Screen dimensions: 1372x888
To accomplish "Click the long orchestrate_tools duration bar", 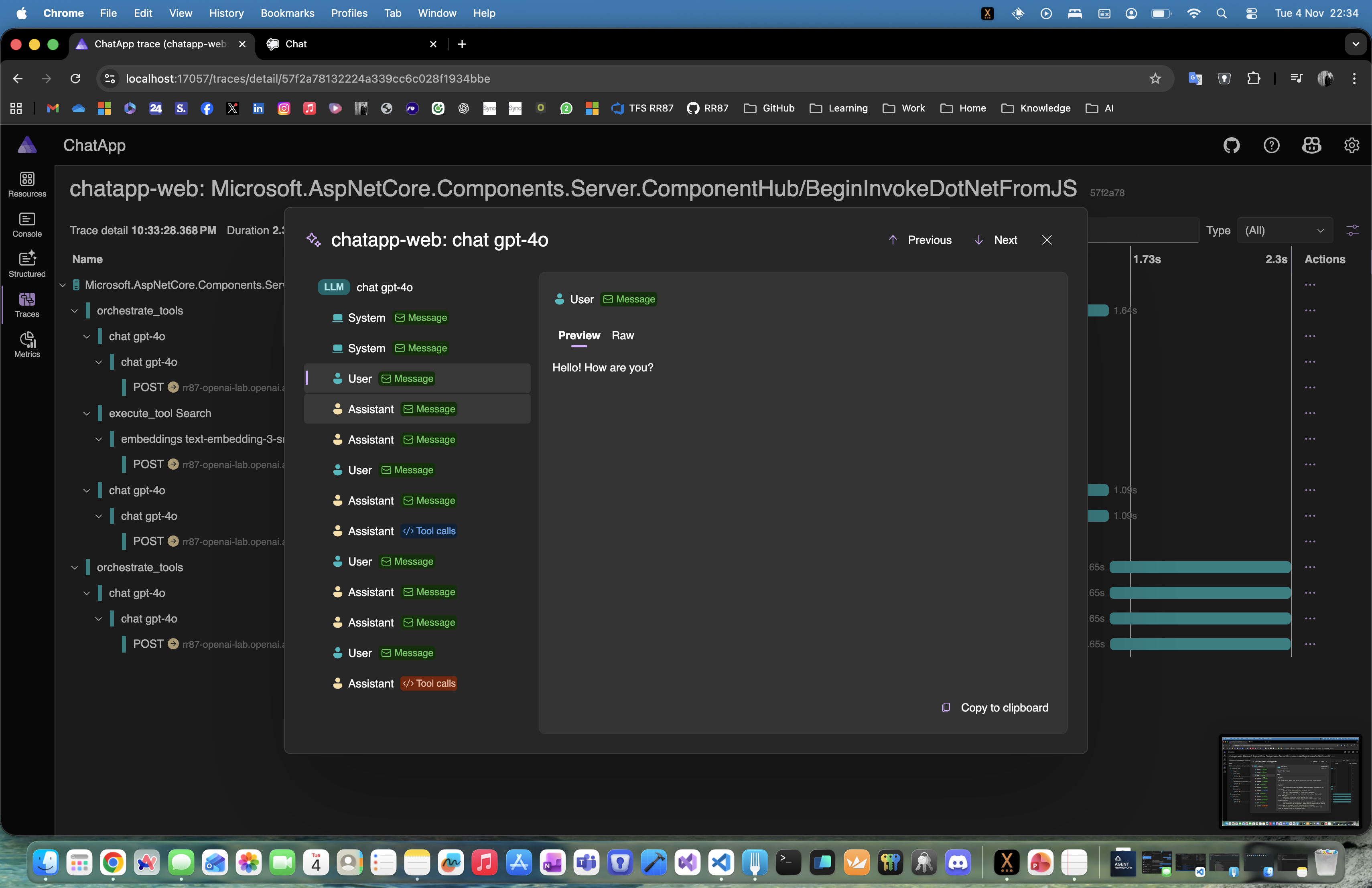I will pos(1199,567).
